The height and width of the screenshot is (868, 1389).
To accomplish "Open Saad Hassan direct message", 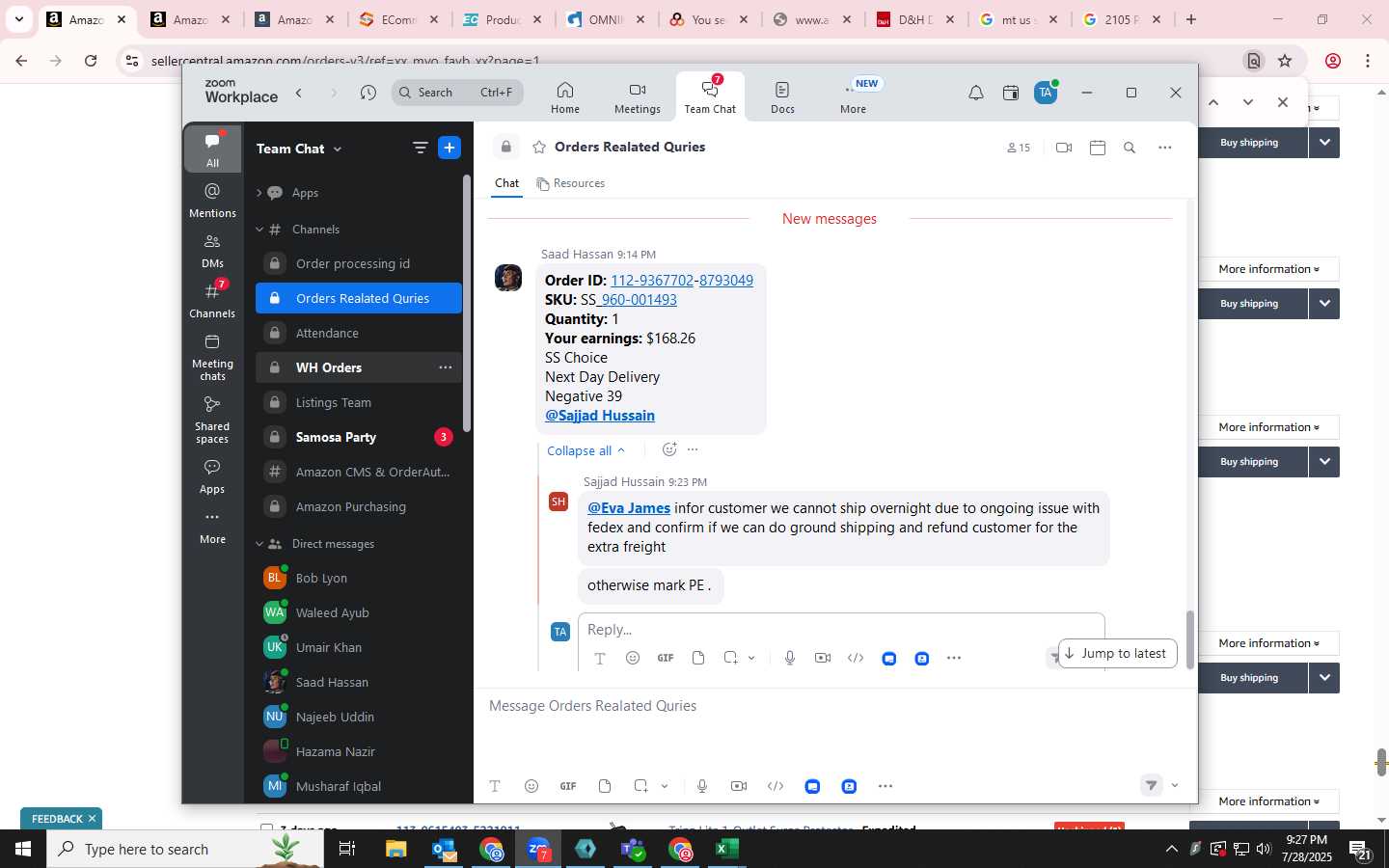I will [359, 682].
